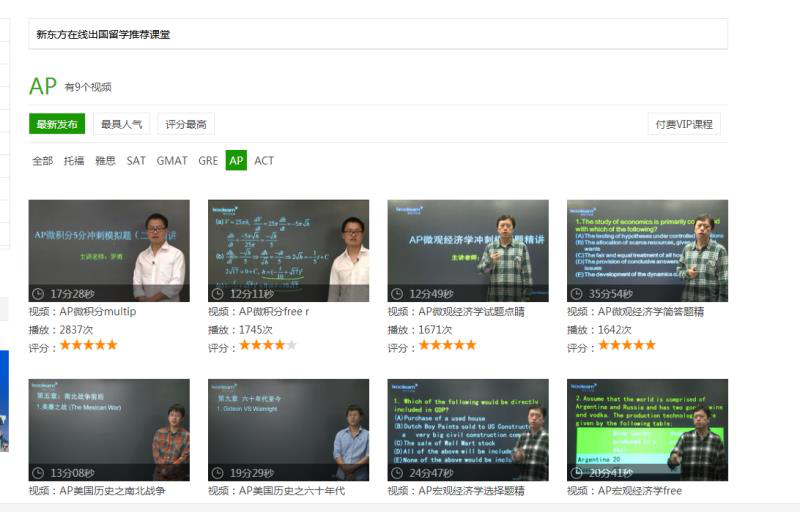Click the 有9个视频 count text
Image resolution: width=800 pixels, height=512 pixels.
88,87
